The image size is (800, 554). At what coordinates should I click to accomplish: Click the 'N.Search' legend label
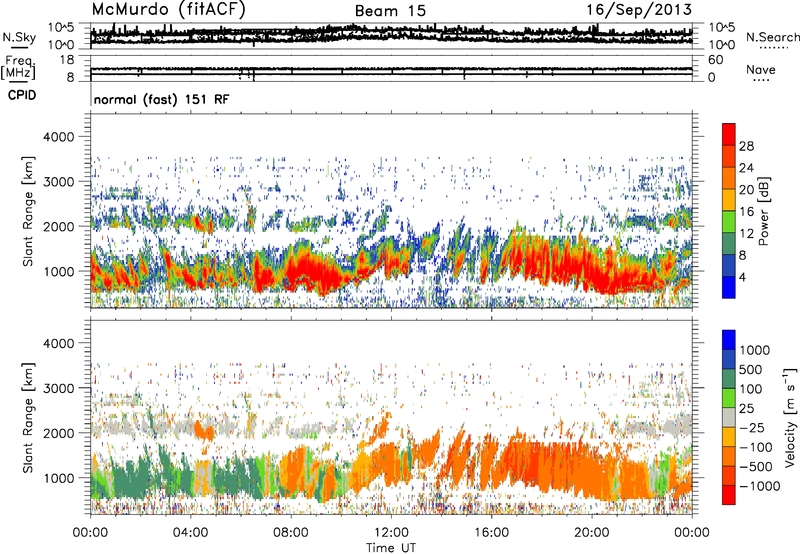click(772, 37)
